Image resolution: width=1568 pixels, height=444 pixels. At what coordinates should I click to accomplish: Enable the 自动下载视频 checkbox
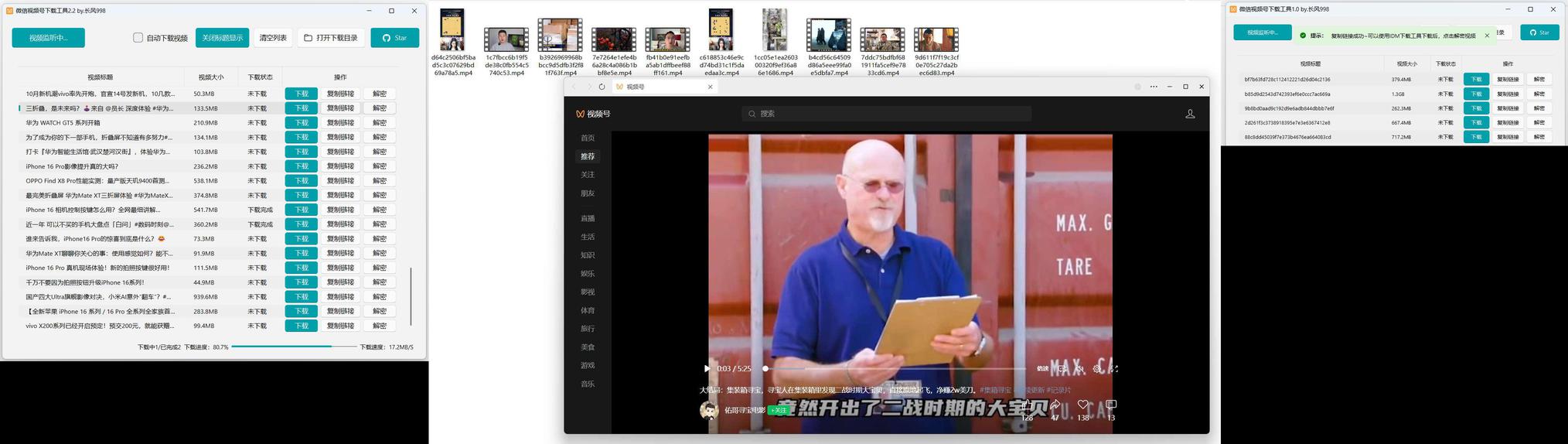coord(138,38)
